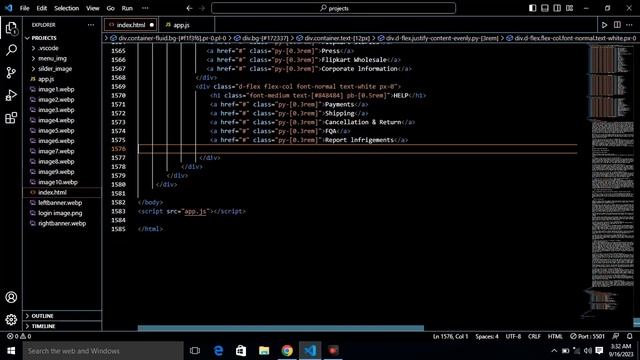Open the Selection menu

[67, 8]
